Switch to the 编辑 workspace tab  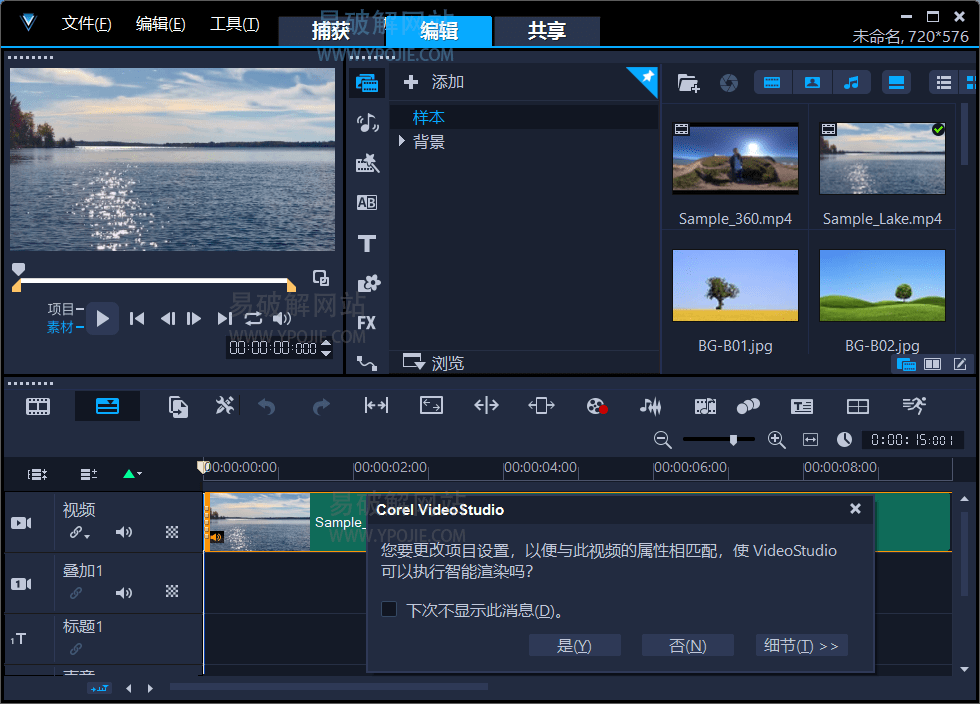point(439,31)
